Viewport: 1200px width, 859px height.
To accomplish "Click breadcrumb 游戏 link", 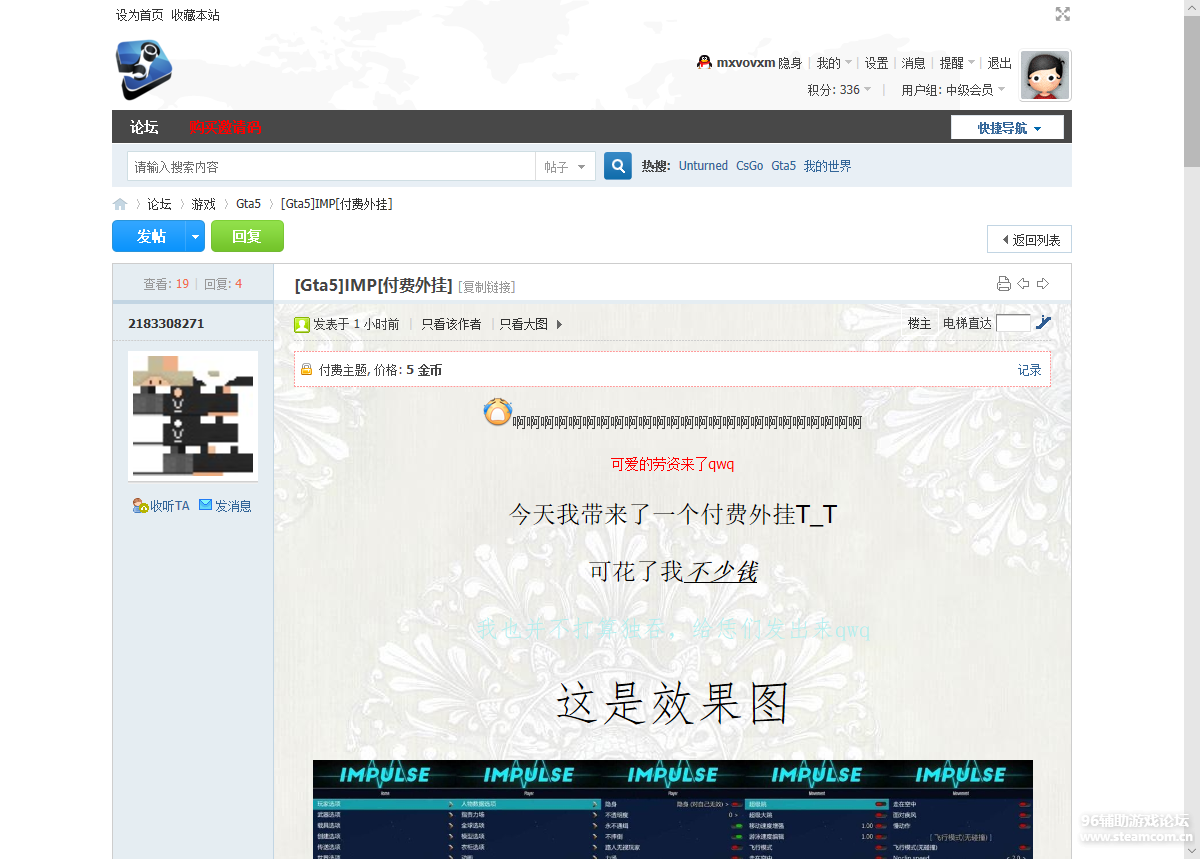I will coord(204,204).
